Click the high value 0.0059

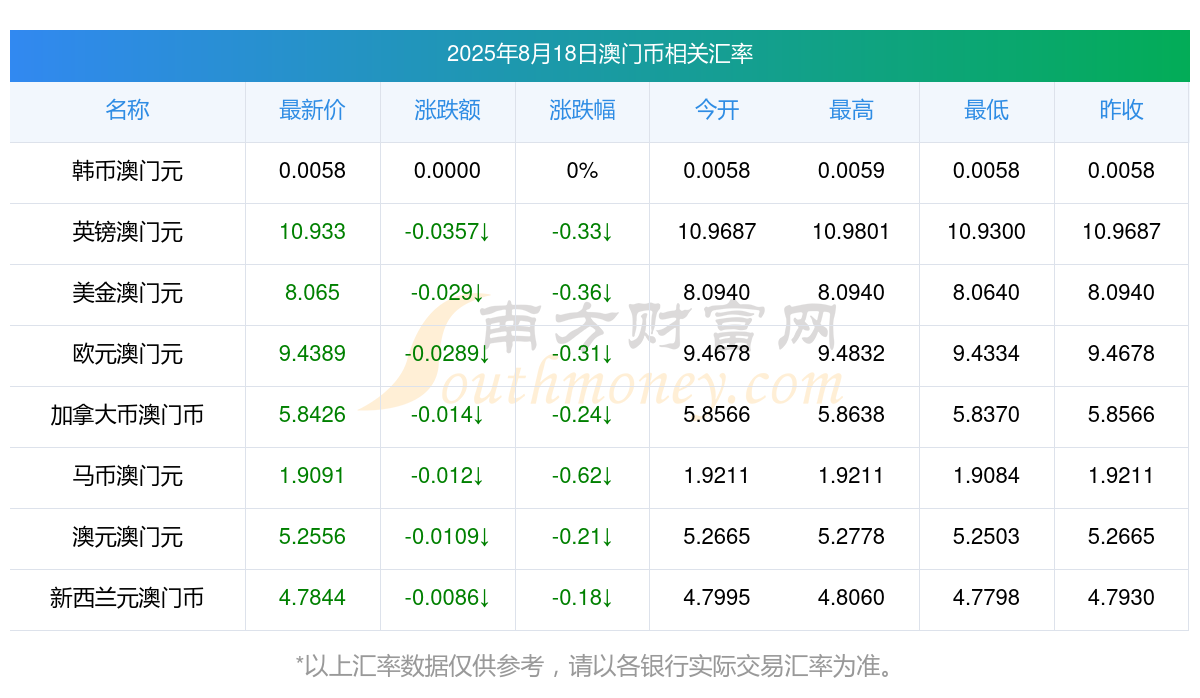(x=851, y=171)
